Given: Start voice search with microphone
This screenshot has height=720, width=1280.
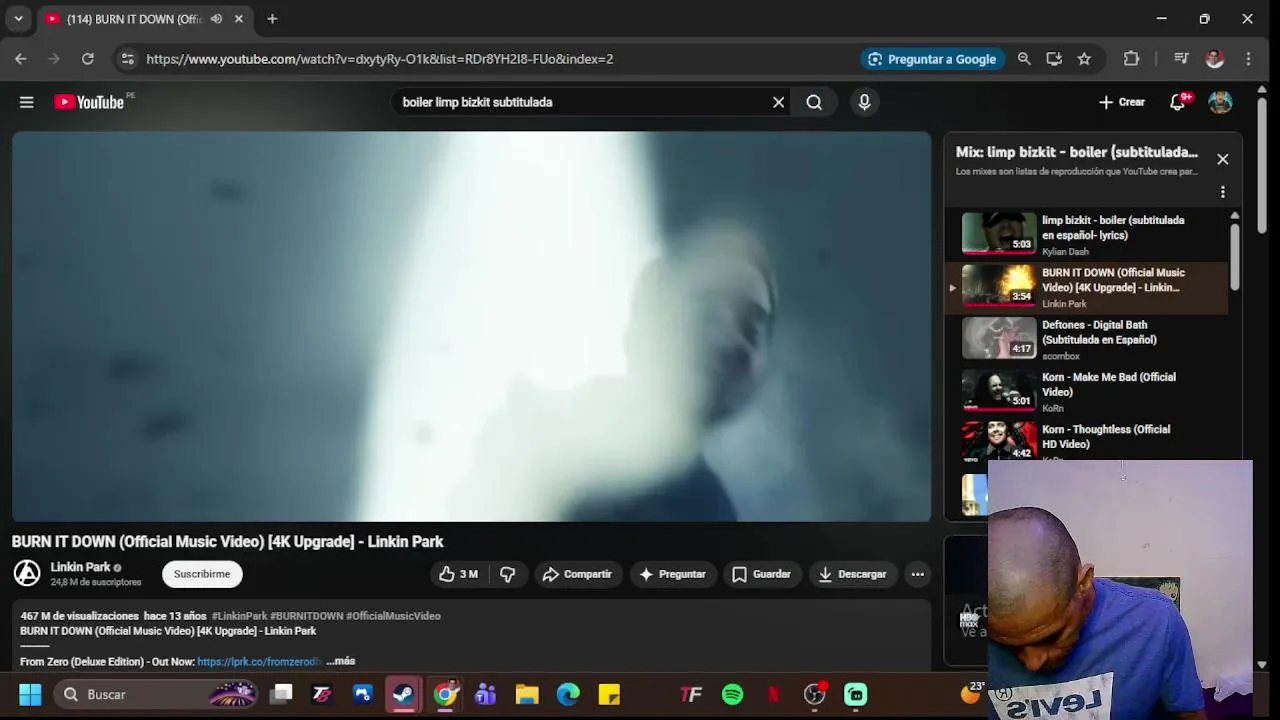Looking at the screenshot, I should pos(864,102).
